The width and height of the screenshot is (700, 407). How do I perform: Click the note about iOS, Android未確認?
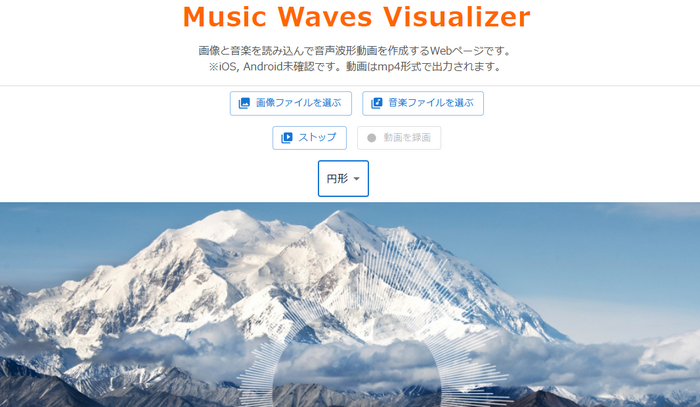tap(356, 67)
